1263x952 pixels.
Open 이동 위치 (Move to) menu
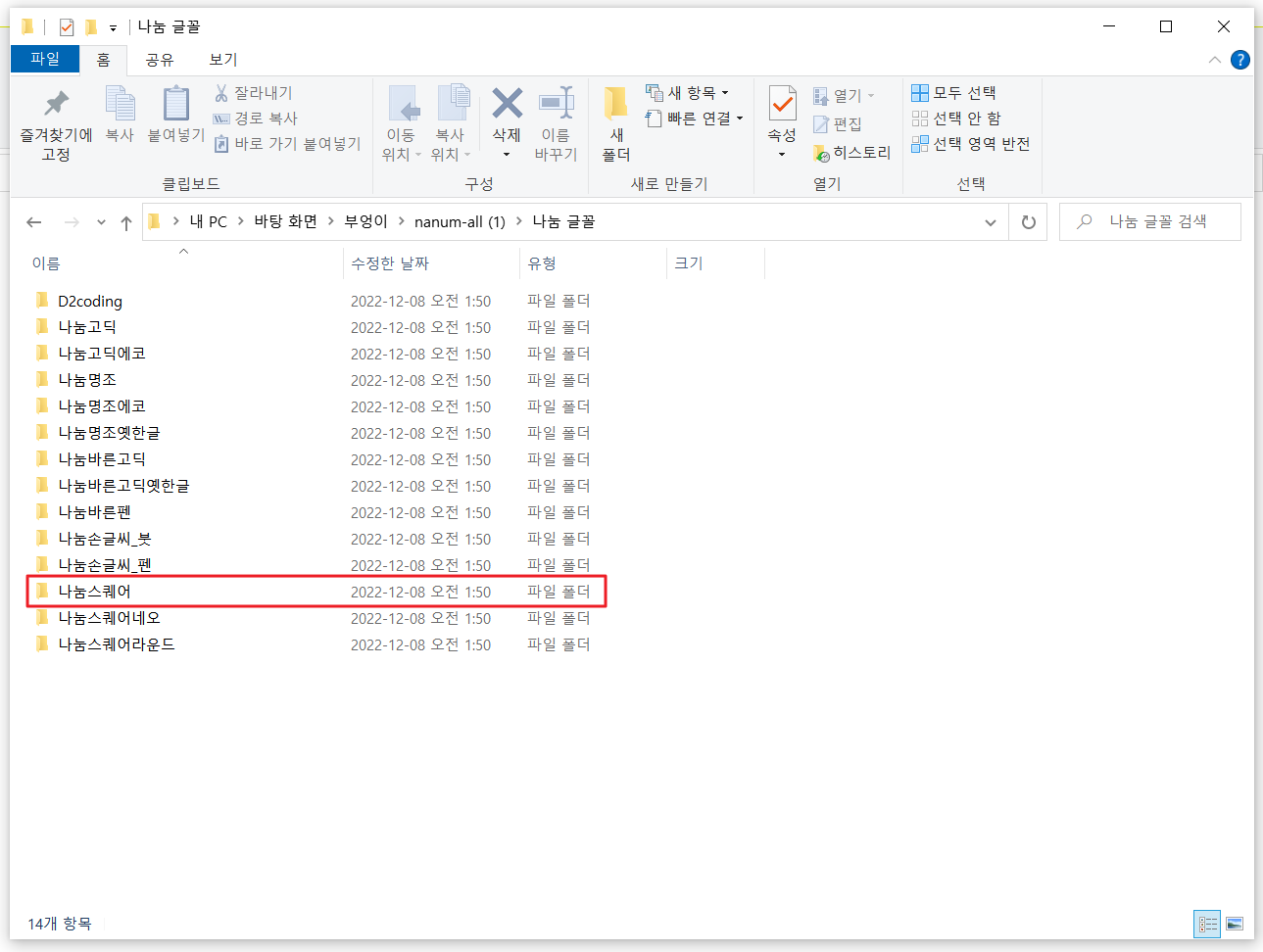point(401,123)
